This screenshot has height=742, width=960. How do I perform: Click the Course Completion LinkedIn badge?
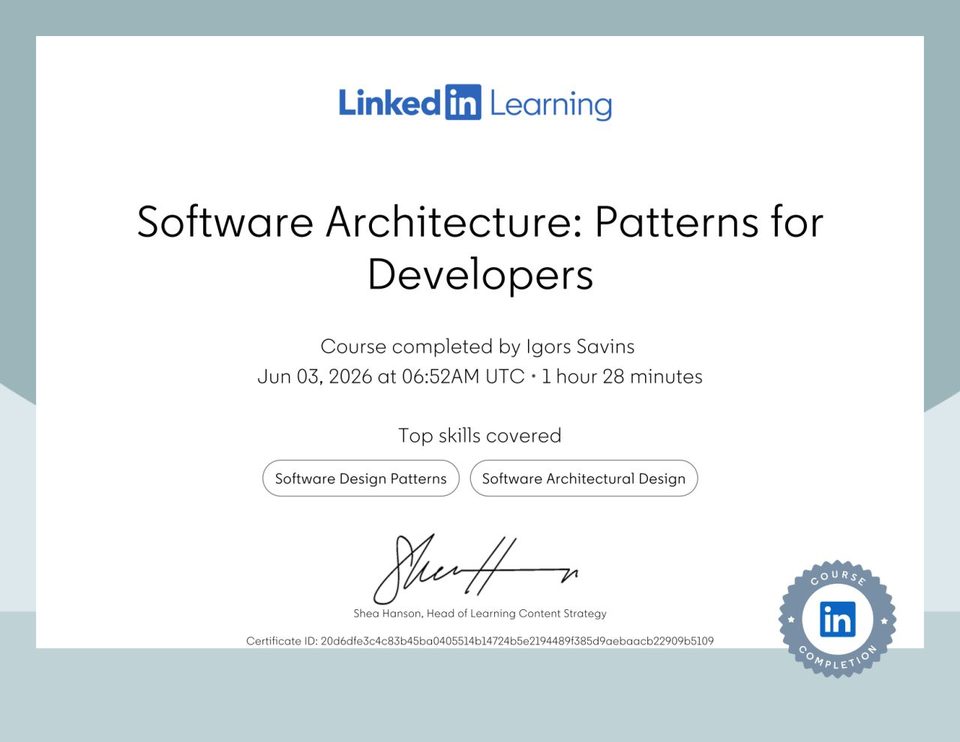coord(837,619)
